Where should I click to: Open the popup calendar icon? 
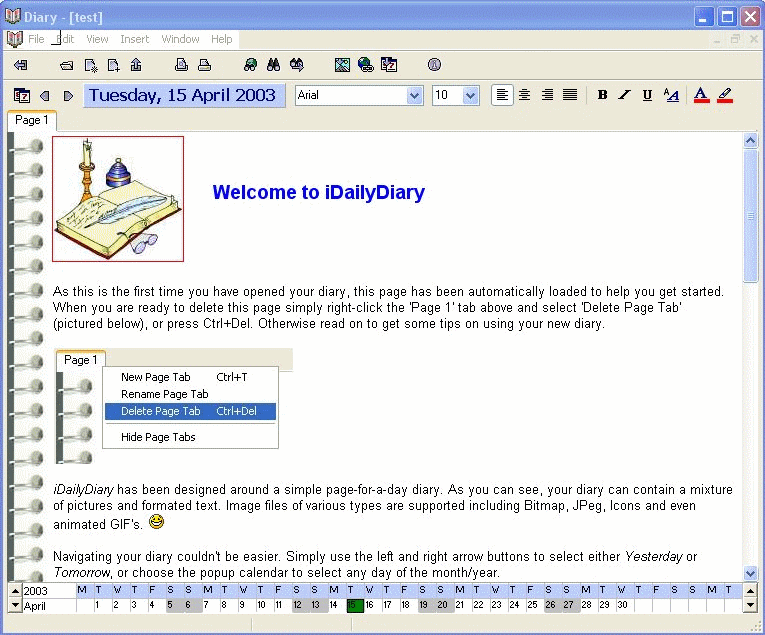(22, 96)
